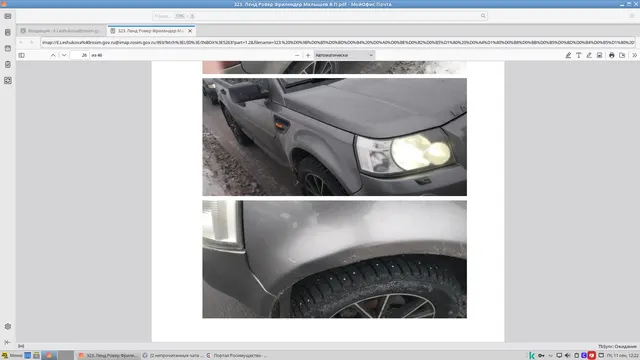640x360 pixels.
Task: Switch to Портал Росимущество taskbar window
Action: pos(237,356)
